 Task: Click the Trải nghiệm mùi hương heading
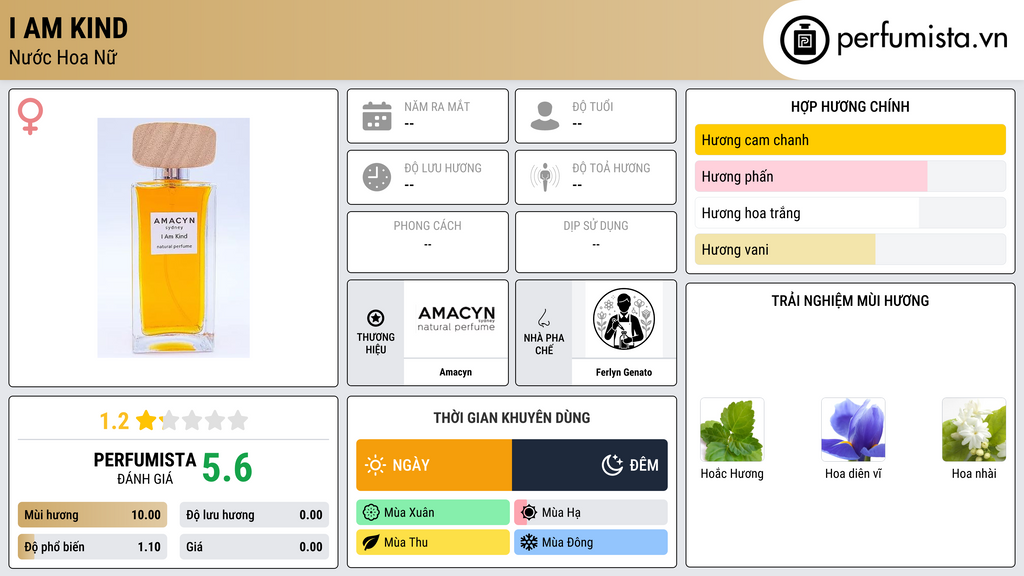tap(850, 301)
